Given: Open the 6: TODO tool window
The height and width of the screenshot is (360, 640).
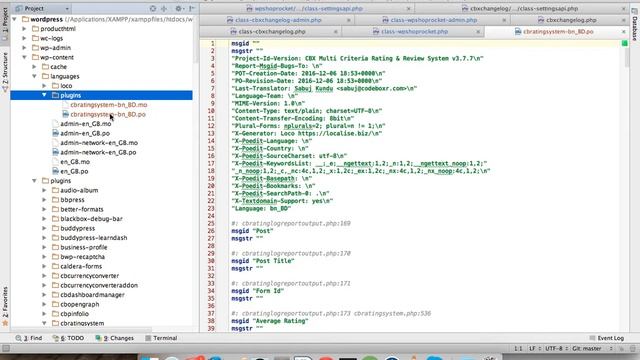Looking at the screenshot, I should click(x=68, y=338).
